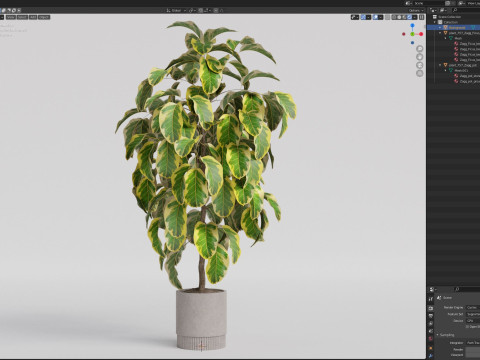The height and width of the screenshot is (360, 480).
Task: Toggle viewport gizmos
Action: coord(363,17)
